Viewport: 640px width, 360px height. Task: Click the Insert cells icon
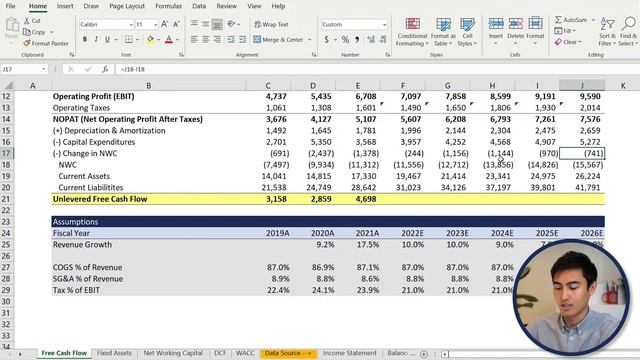(x=496, y=24)
